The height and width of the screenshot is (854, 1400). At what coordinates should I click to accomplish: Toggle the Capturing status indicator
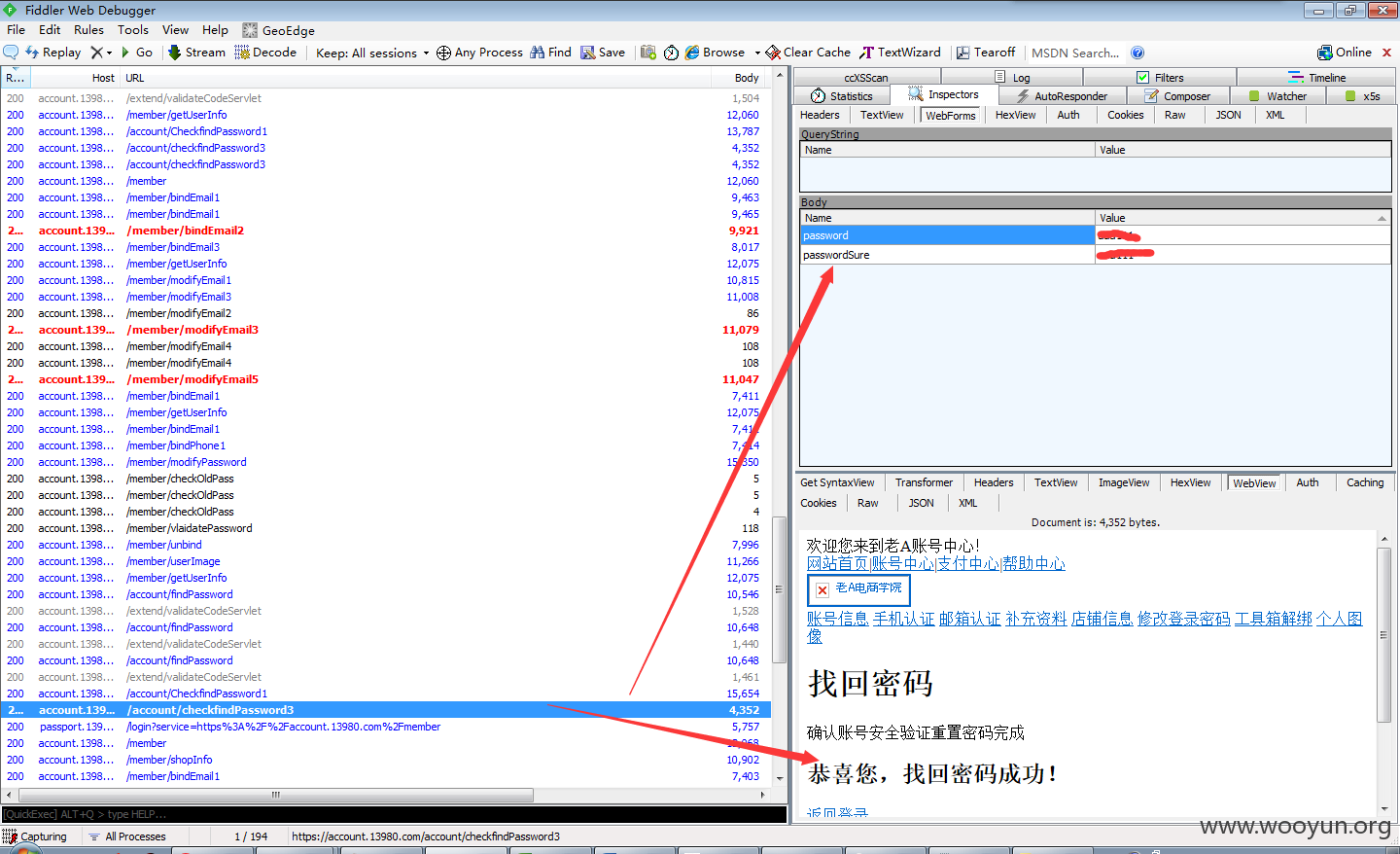(35, 836)
